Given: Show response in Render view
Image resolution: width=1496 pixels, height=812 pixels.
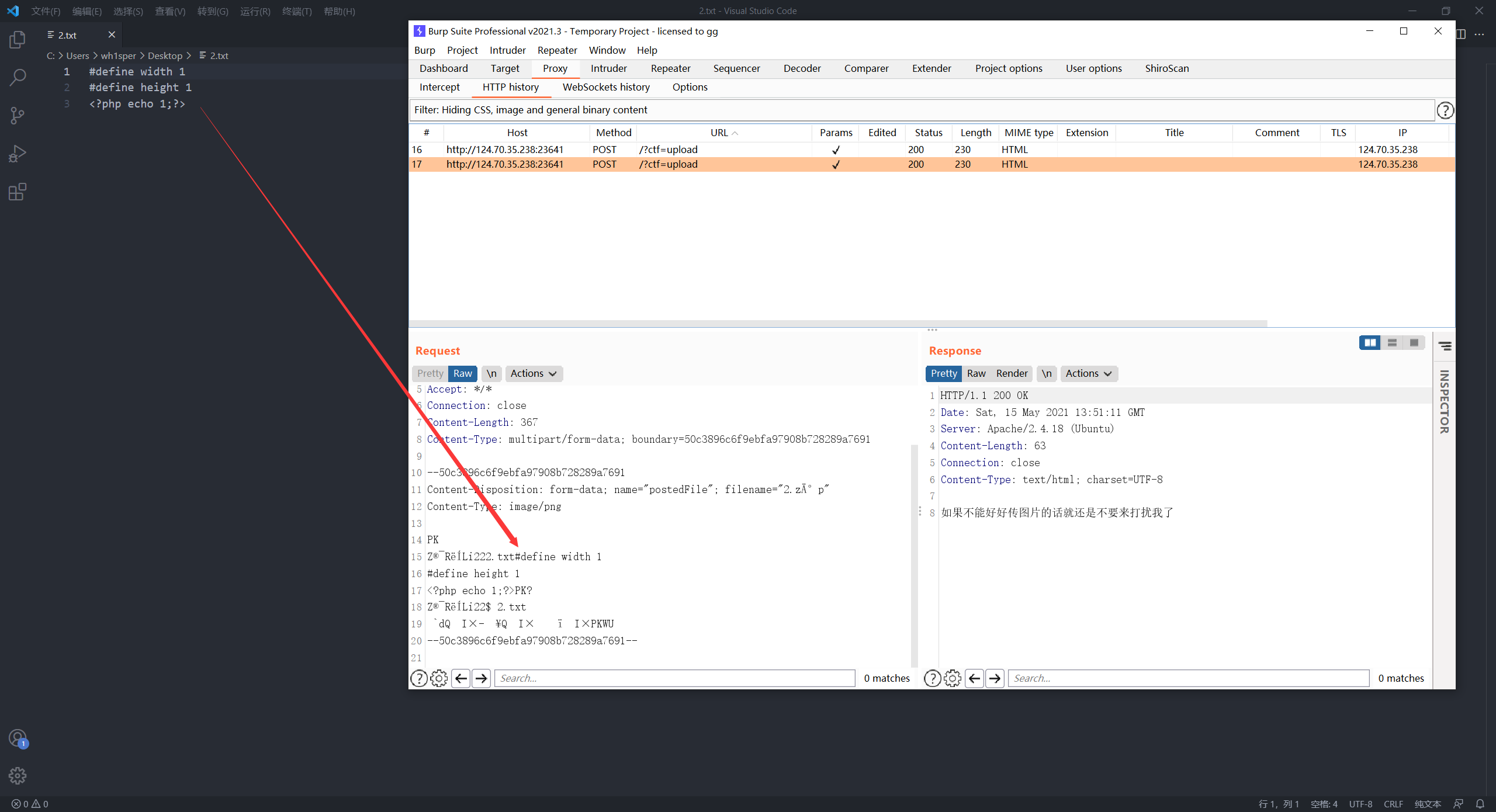Looking at the screenshot, I should [x=1012, y=373].
